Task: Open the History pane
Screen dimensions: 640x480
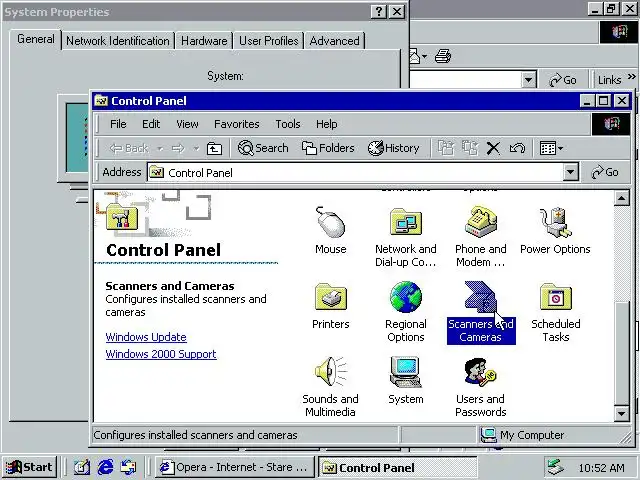Action: pos(393,148)
